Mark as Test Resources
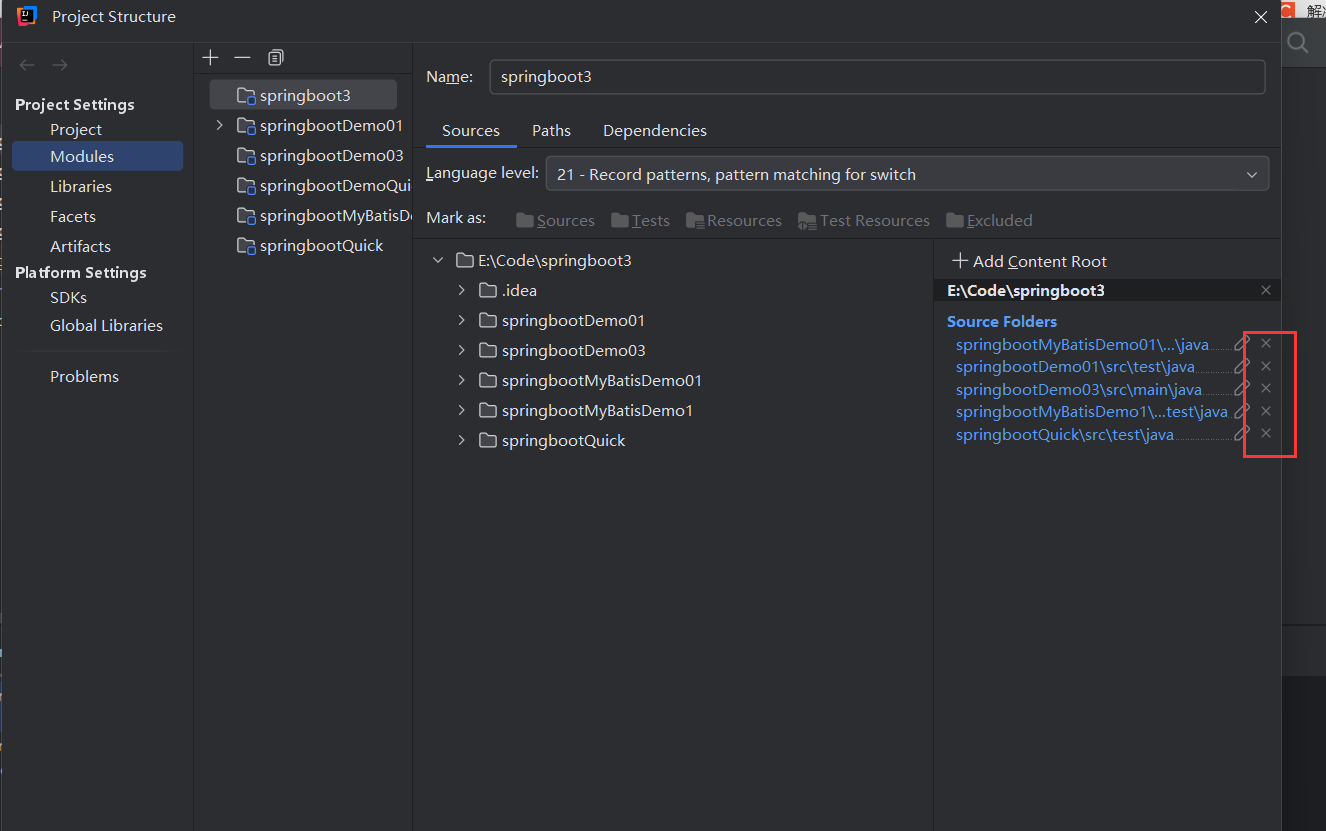Image resolution: width=1326 pixels, height=831 pixels. pos(864,220)
